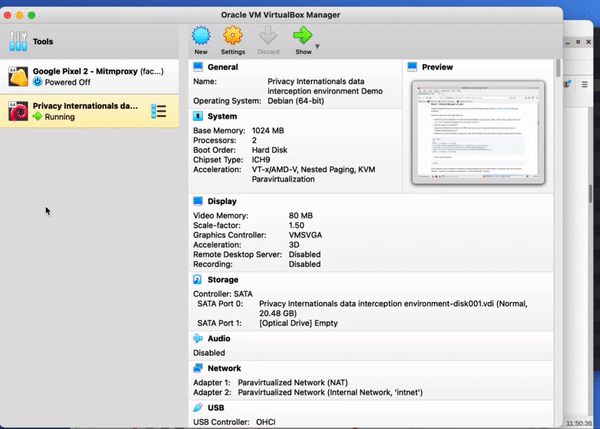Click the Debian VM icon in list

17,111
